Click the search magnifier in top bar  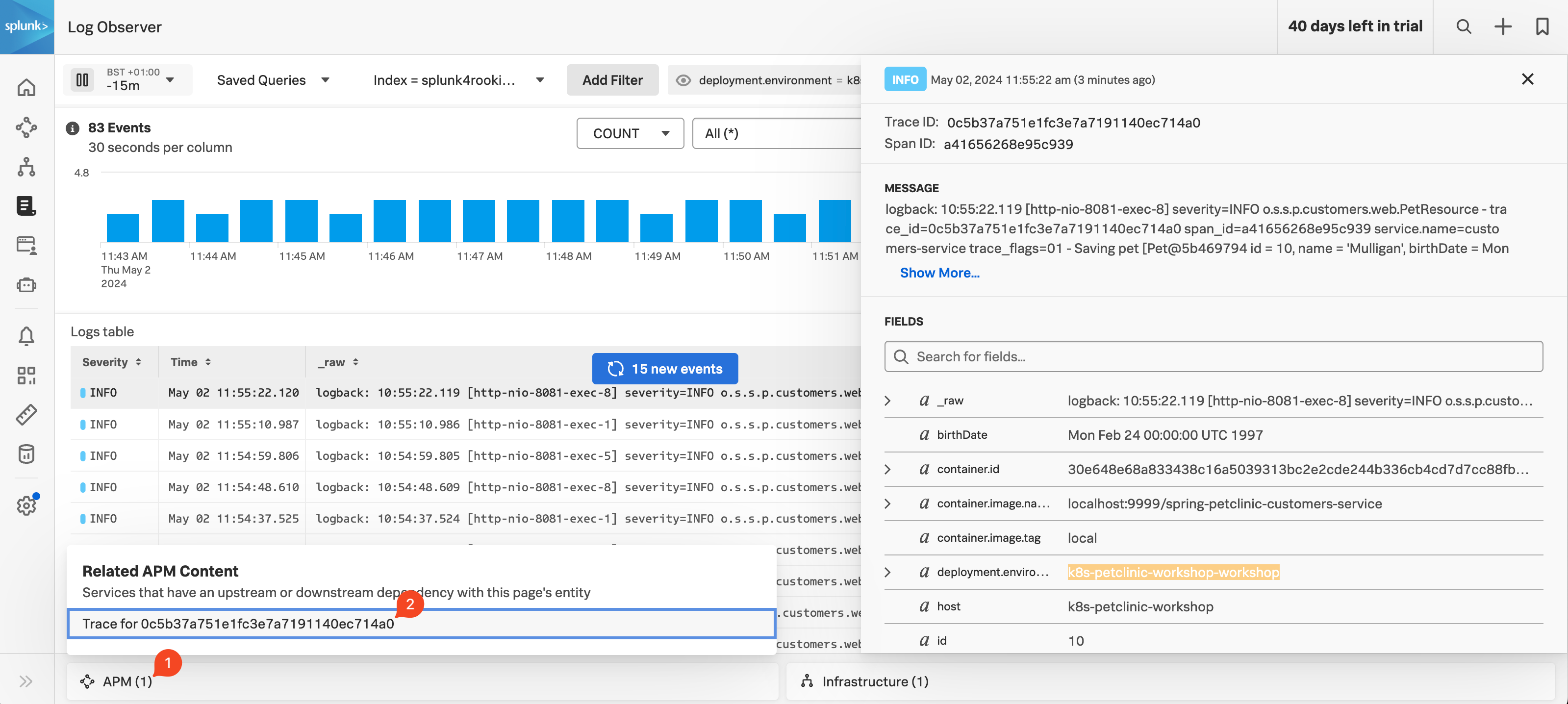click(1463, 27)
